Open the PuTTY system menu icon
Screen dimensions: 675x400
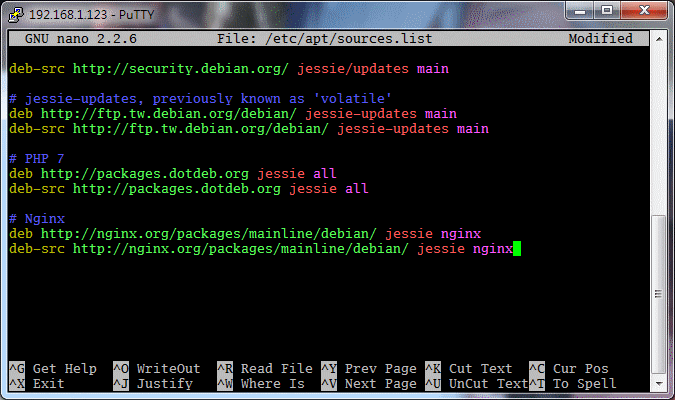tap(16, 15)
